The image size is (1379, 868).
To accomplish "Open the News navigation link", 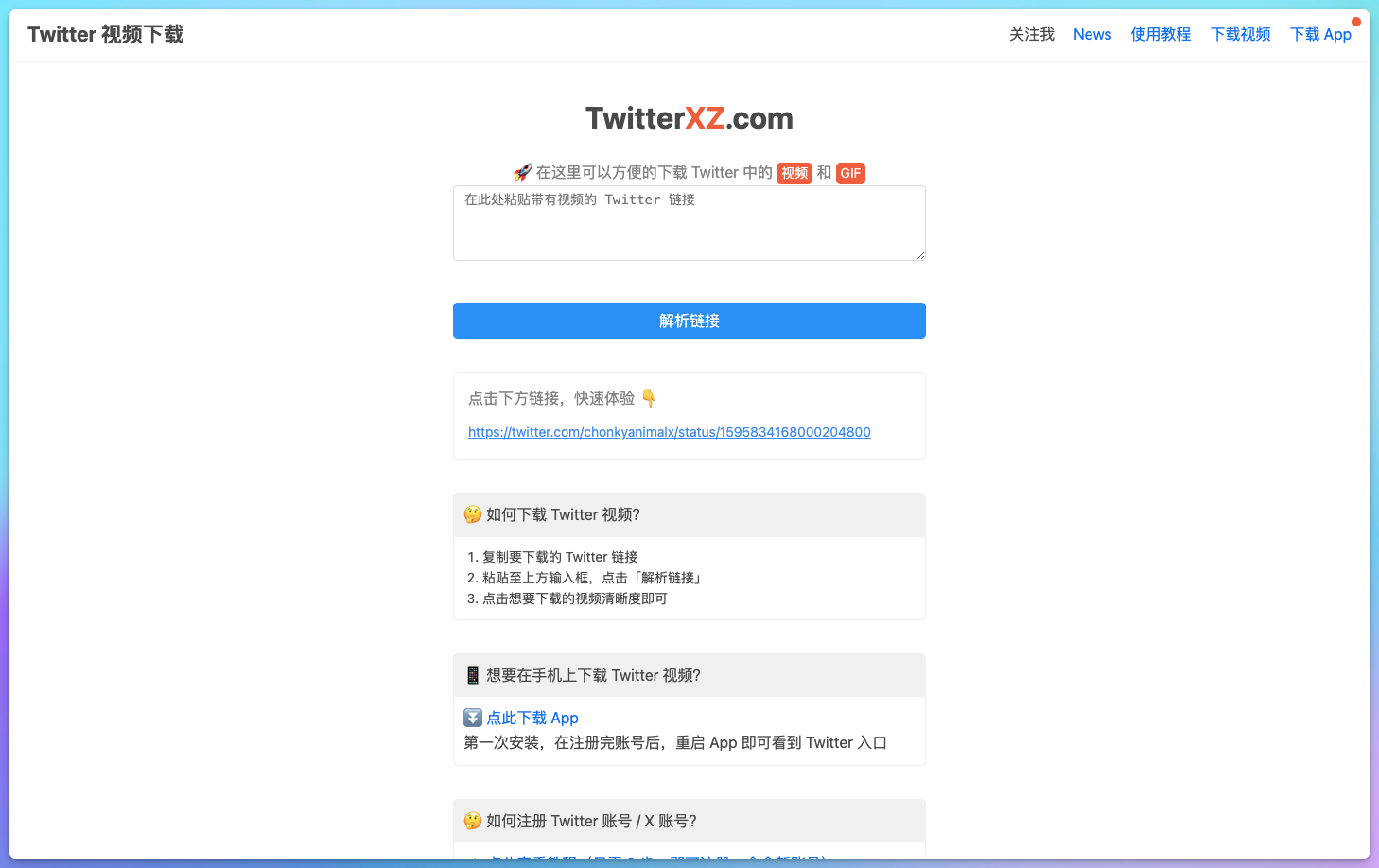I will click(x=1092, y=35).
